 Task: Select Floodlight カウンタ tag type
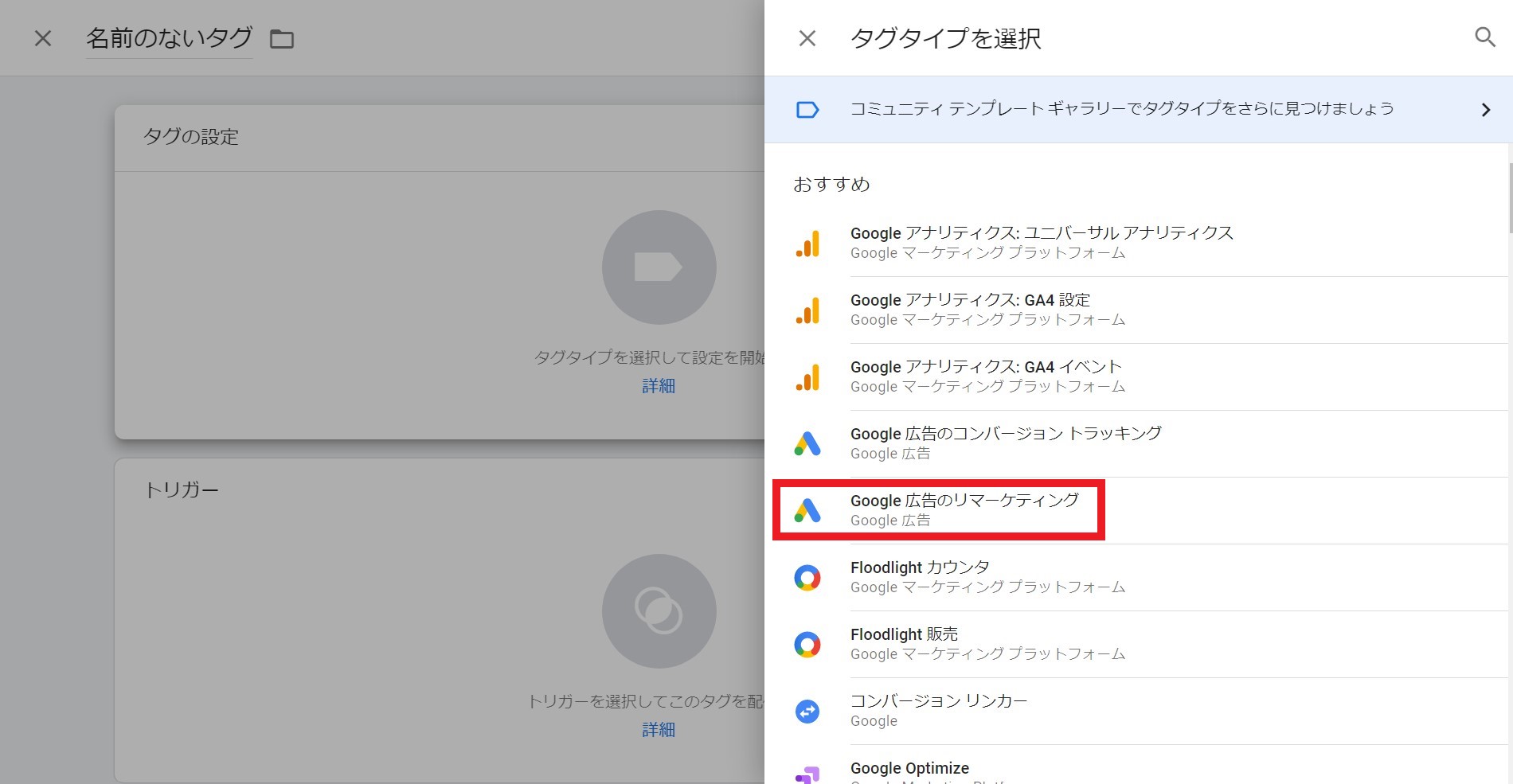(1139, 577)
